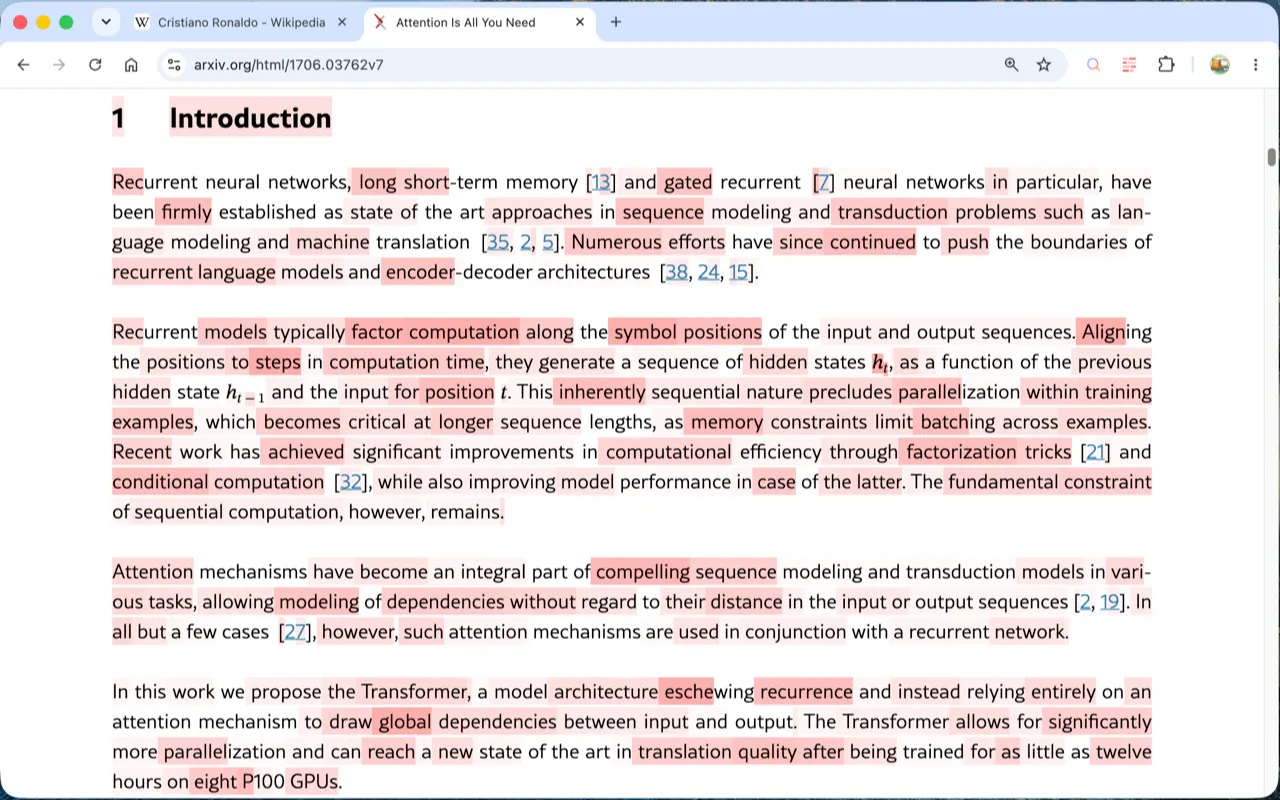The height and width of the screenshot is (800, 1280).
Task: Open citation link 32
Action: pyautogui.click(x=351, y=482)
